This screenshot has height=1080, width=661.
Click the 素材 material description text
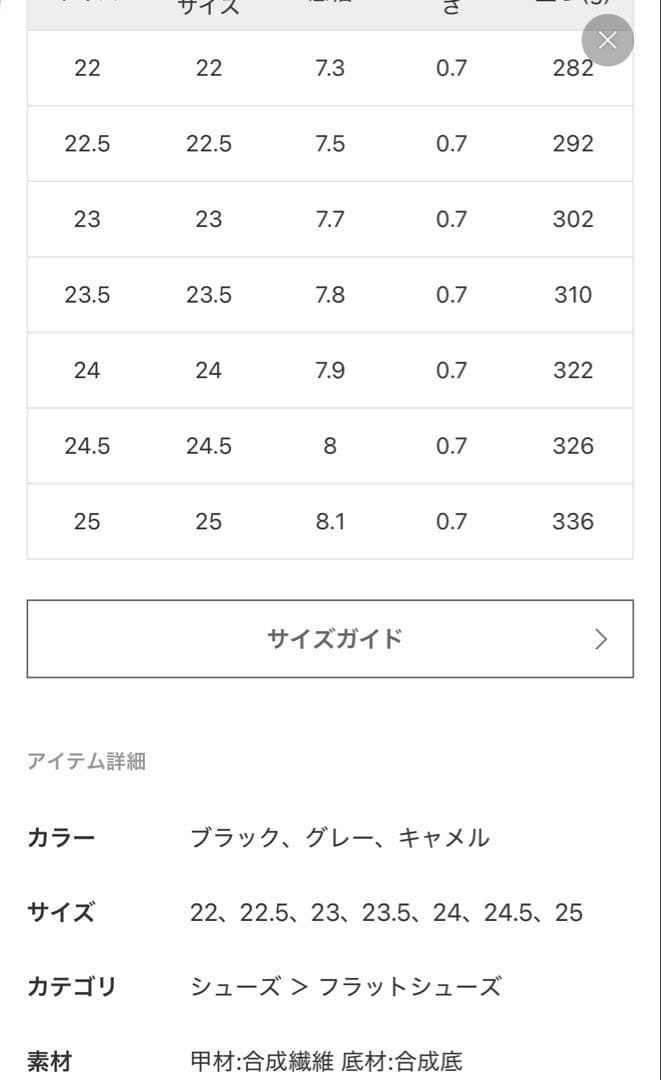(x=326, y=1061)
